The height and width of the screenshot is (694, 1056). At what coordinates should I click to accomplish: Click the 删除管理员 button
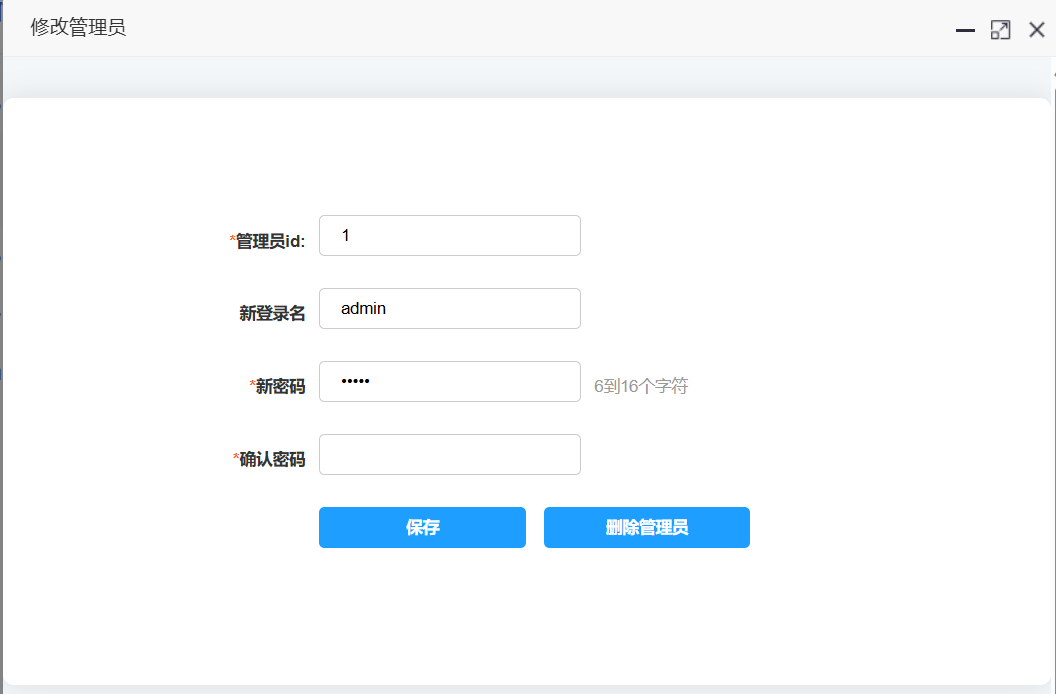click(x=647, y=527)
